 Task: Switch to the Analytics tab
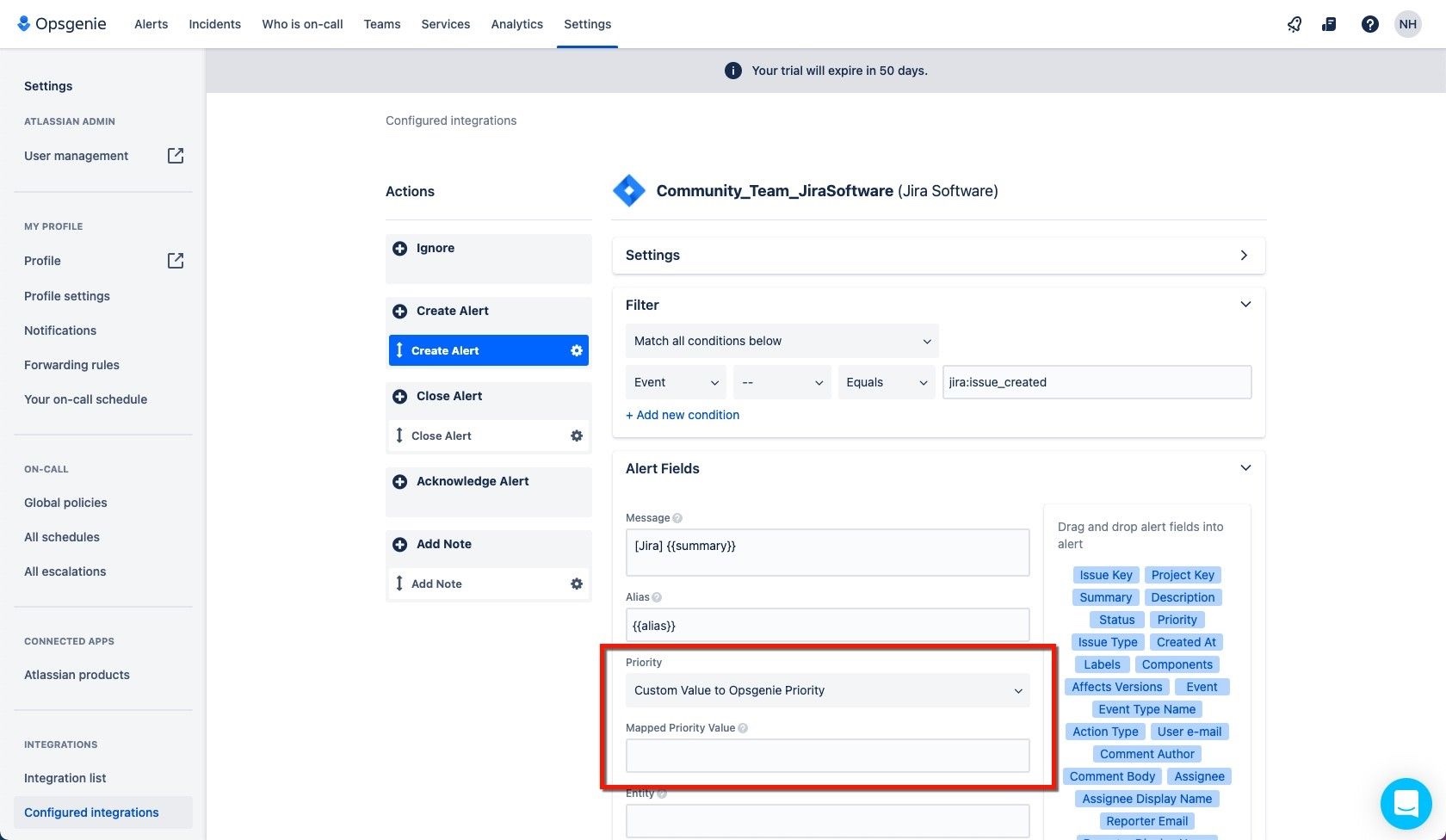516,24
